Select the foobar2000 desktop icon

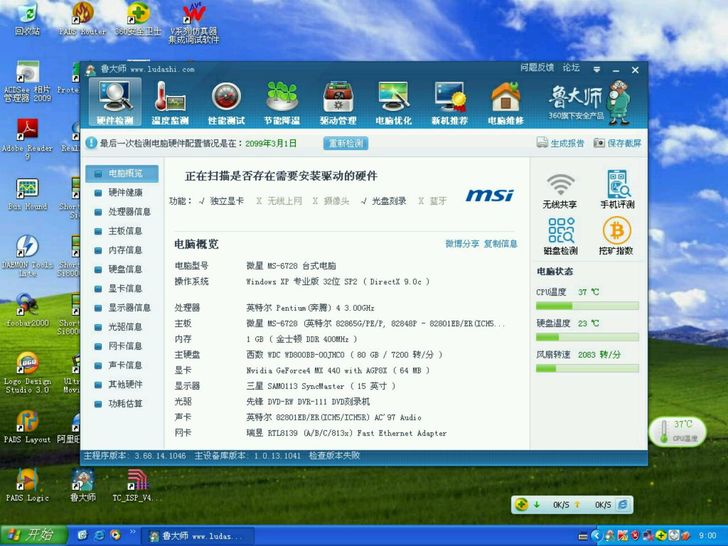click(27, 310)
